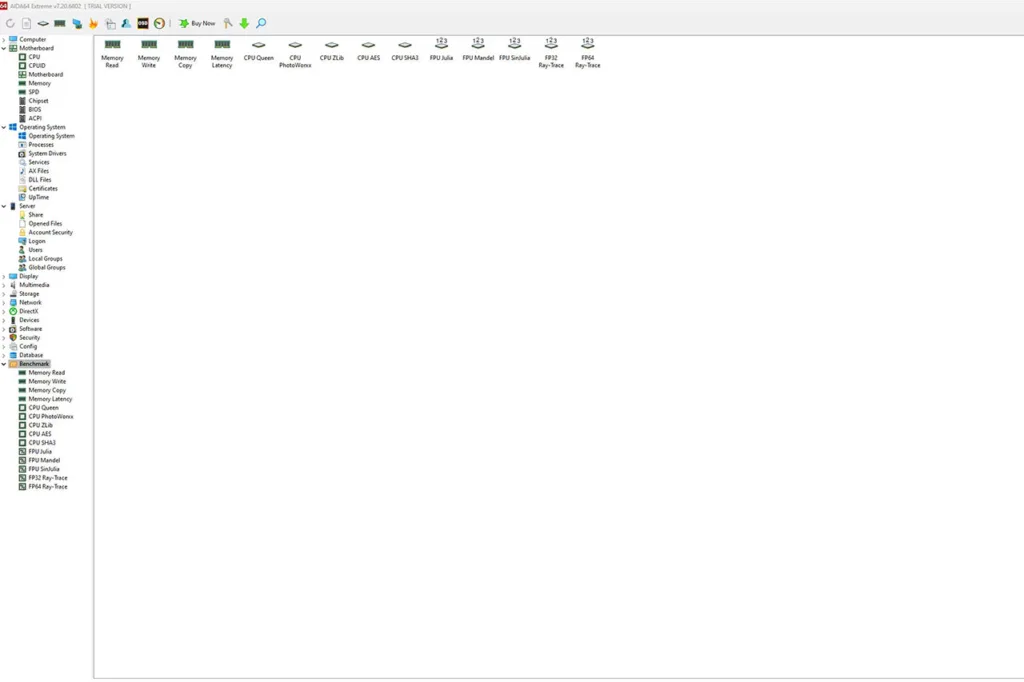
Task: Click the magnifier search icon in toolbar
Action: (261, 24)
